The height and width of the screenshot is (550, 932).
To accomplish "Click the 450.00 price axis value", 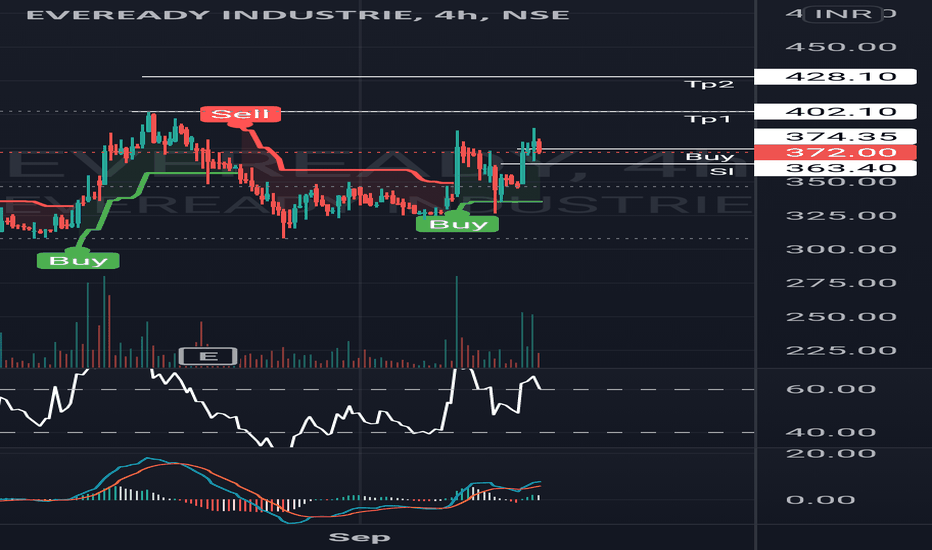I will (x=841, y=47).
